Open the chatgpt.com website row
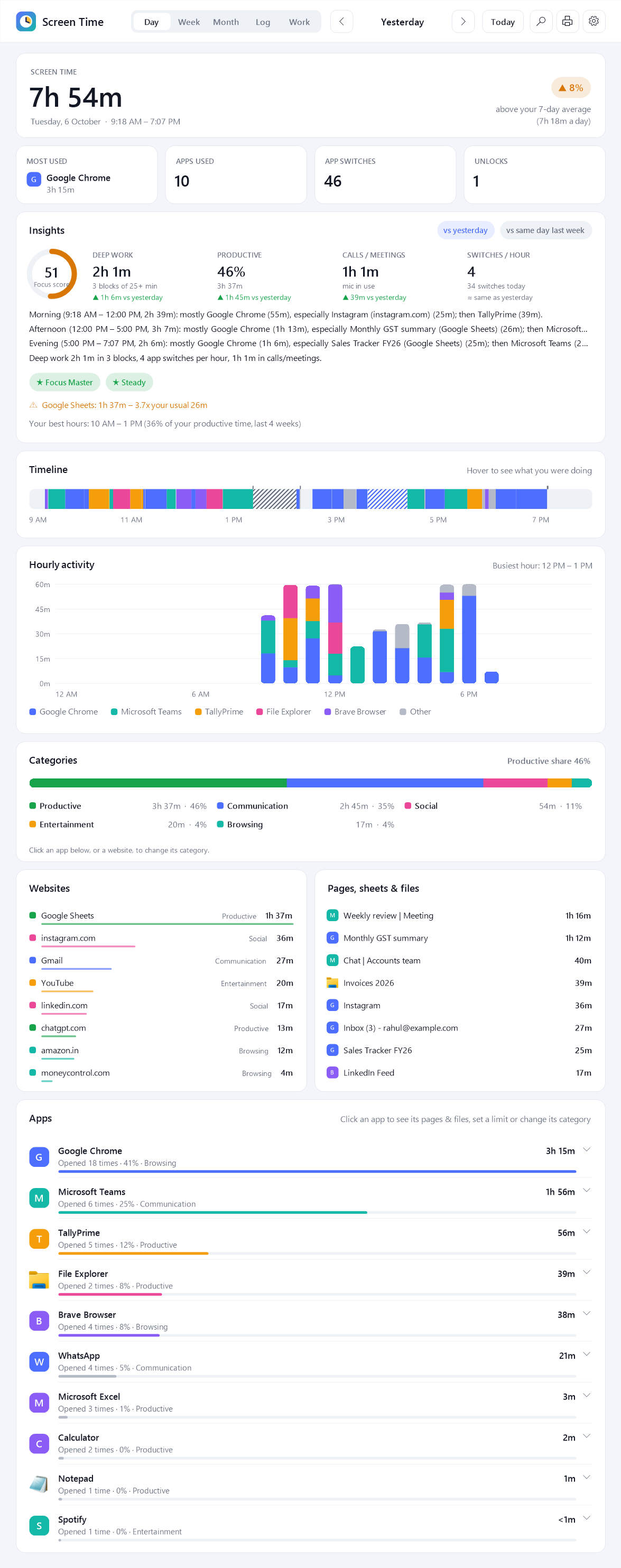Viewport: 621px width, 1568px height. point(161,1029)
